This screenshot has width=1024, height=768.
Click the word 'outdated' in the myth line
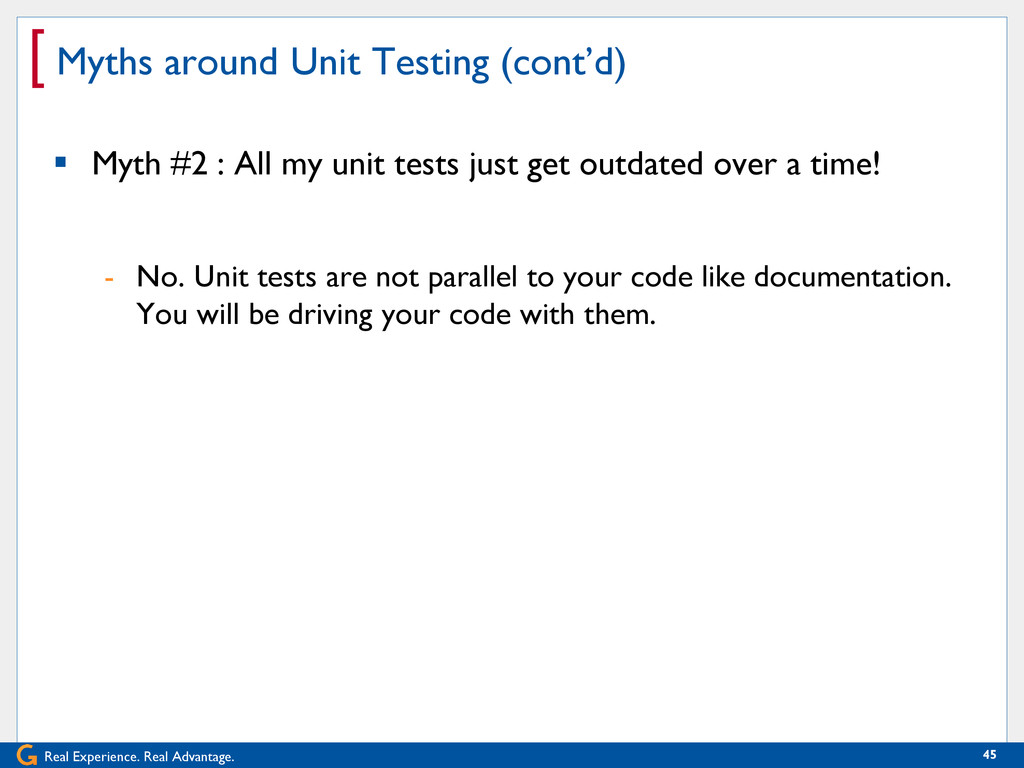641,164
